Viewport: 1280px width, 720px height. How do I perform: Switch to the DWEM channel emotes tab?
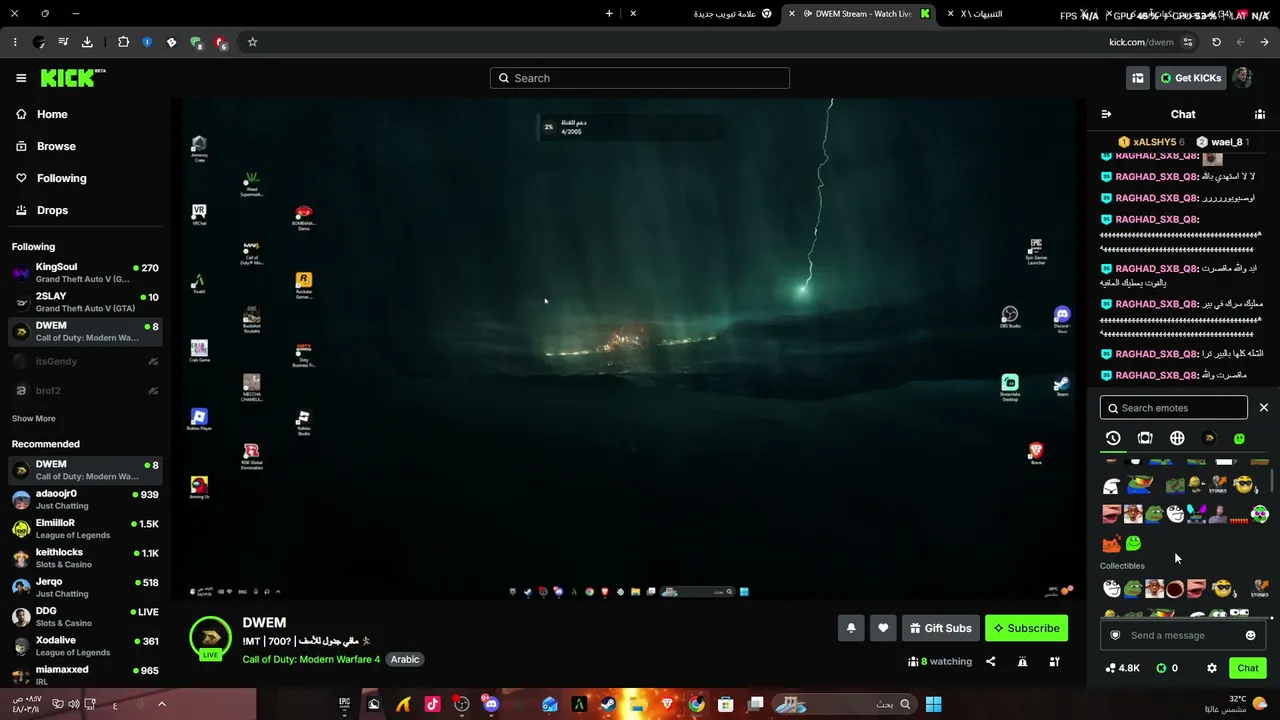(1209, 438)
